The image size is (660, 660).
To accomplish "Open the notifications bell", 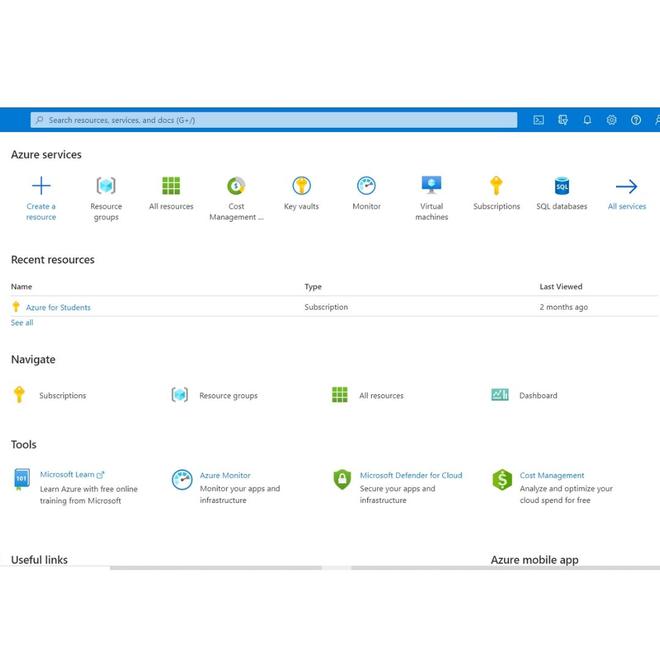I will pyautogui.click(x=587, y=120).
